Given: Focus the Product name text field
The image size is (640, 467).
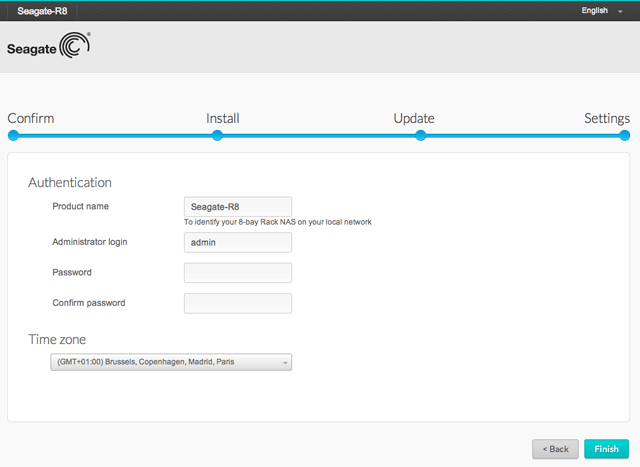Looking at the screenshot, I should (238, 206).
